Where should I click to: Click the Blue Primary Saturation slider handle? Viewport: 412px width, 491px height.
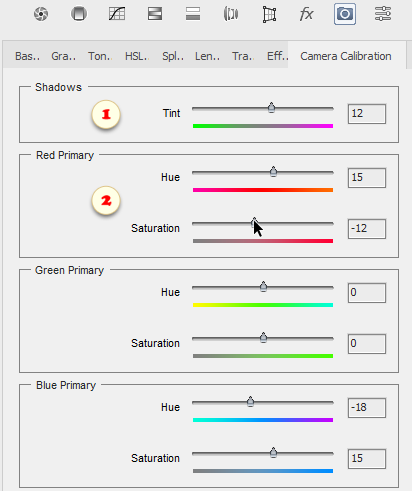point(274,453)
